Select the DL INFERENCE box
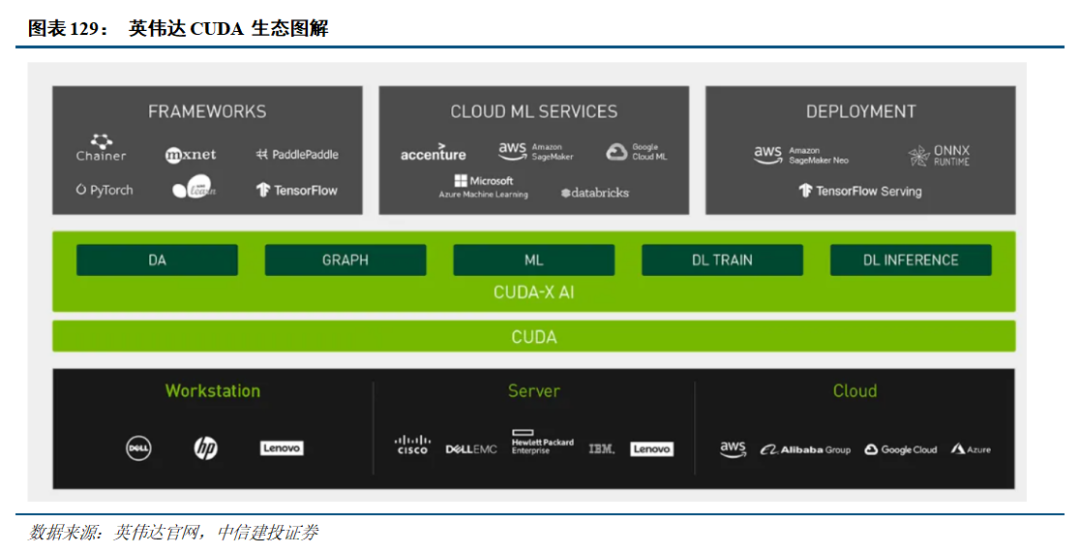The height and width of the screenshot is (553, 1080). click(x=910, y=260)
